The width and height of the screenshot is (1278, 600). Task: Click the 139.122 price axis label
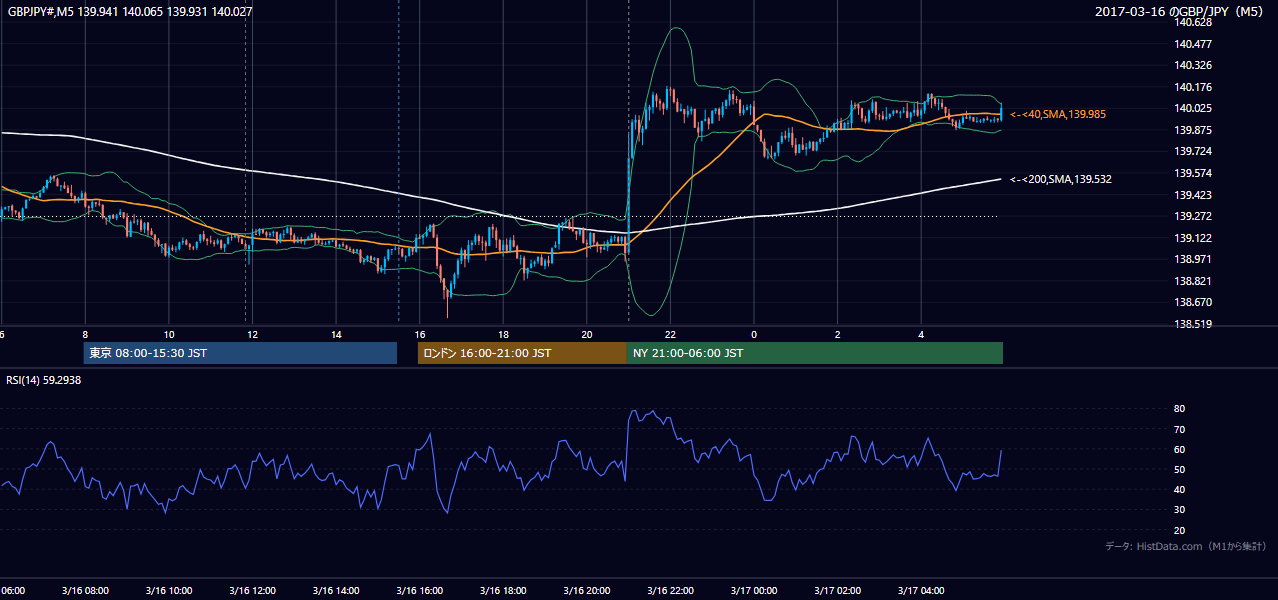click(1194, 238)
